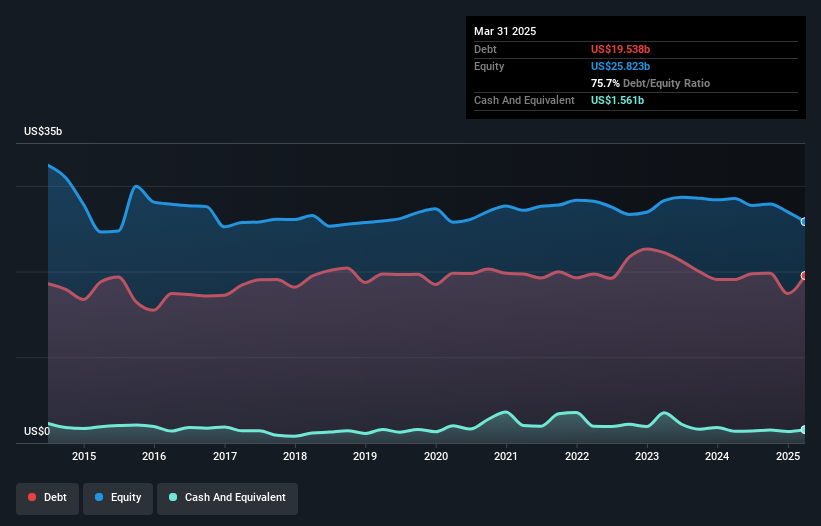The width and height of the screenshot is (821, 526).
Task: Click the 2019 x-axis label
Action: coord(365,456)
